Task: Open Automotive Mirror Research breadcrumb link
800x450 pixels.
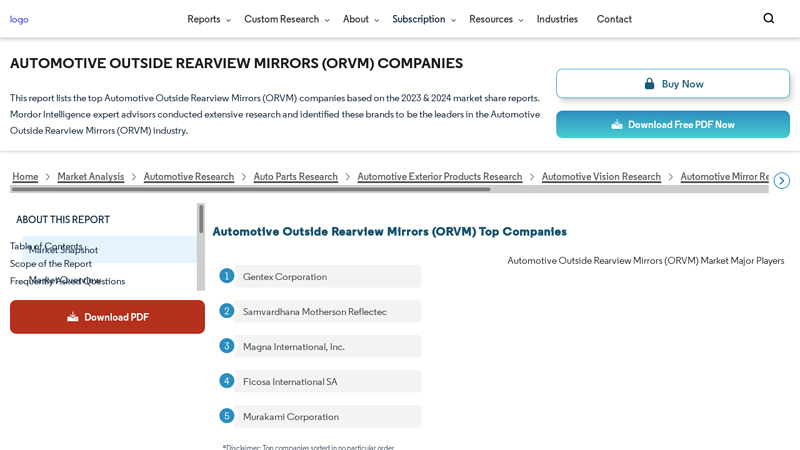Action: pos(724,177)
